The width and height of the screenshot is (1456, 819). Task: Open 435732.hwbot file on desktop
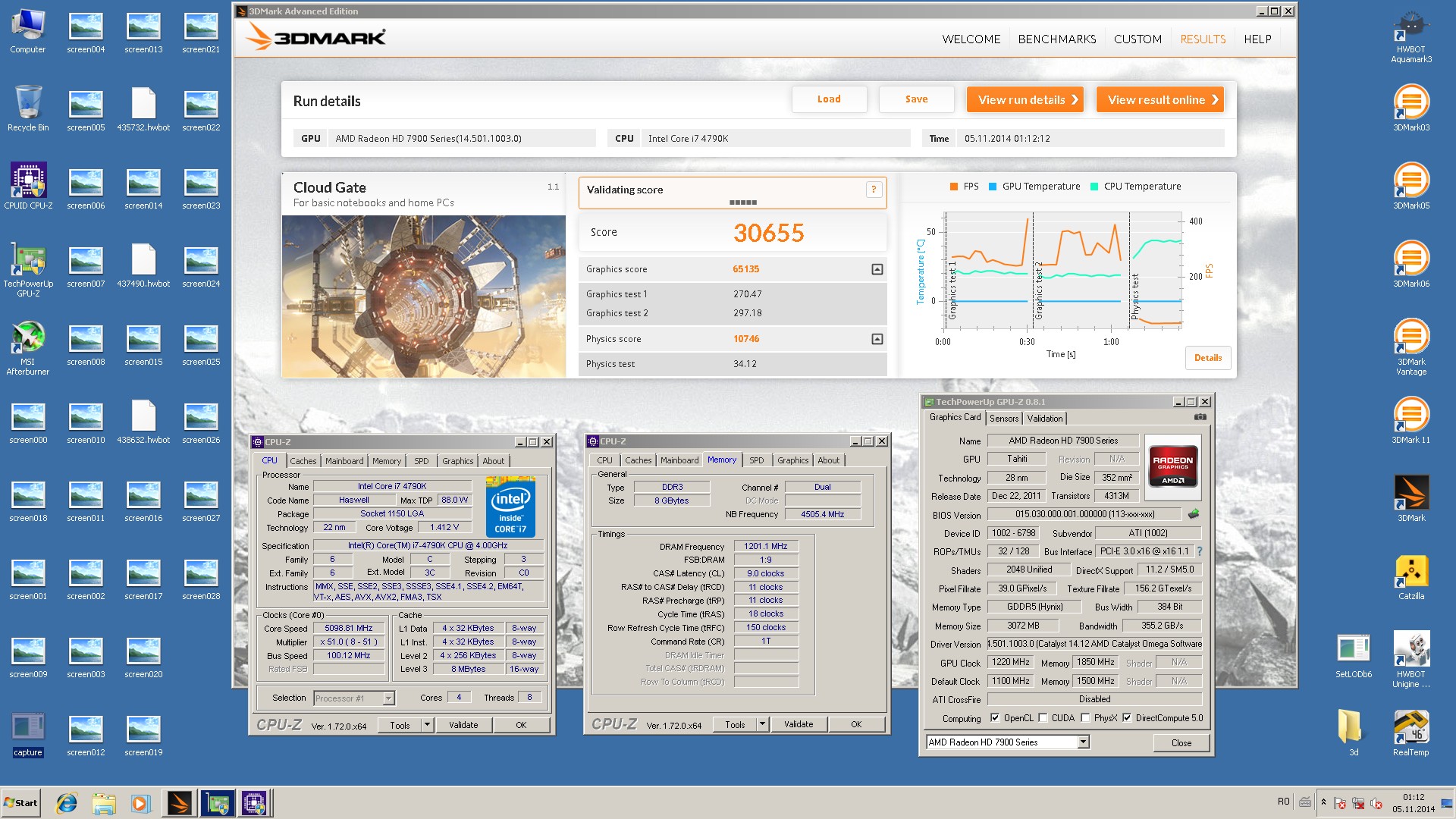(x=143, y=107)
